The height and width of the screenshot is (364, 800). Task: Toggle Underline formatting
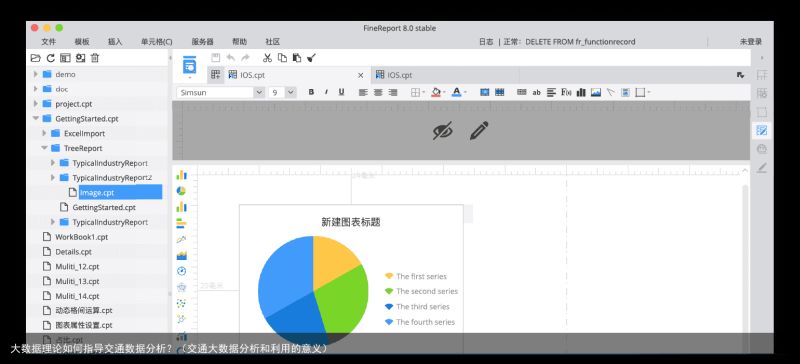point(341,92)
